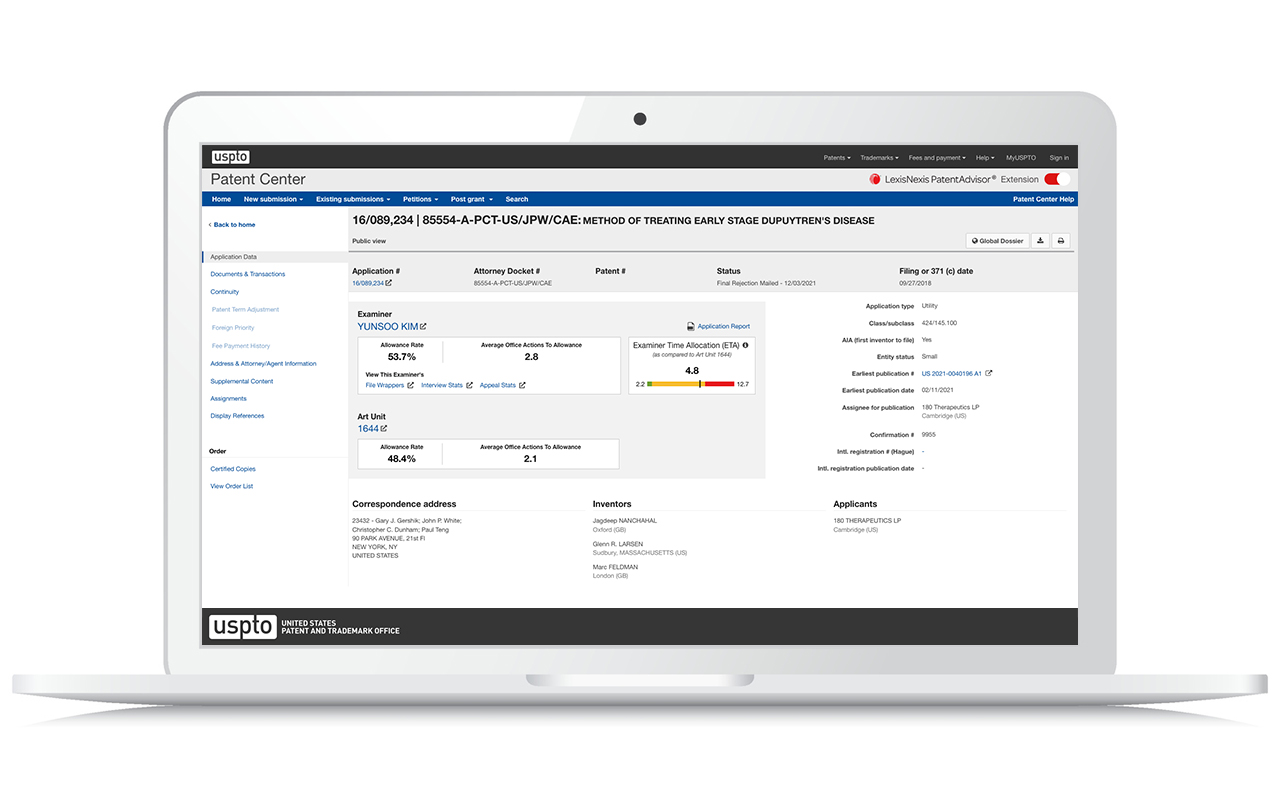Open the Patents dropdown menu
This screenshot has width=1280, height=800.
(x=836, y=157)
